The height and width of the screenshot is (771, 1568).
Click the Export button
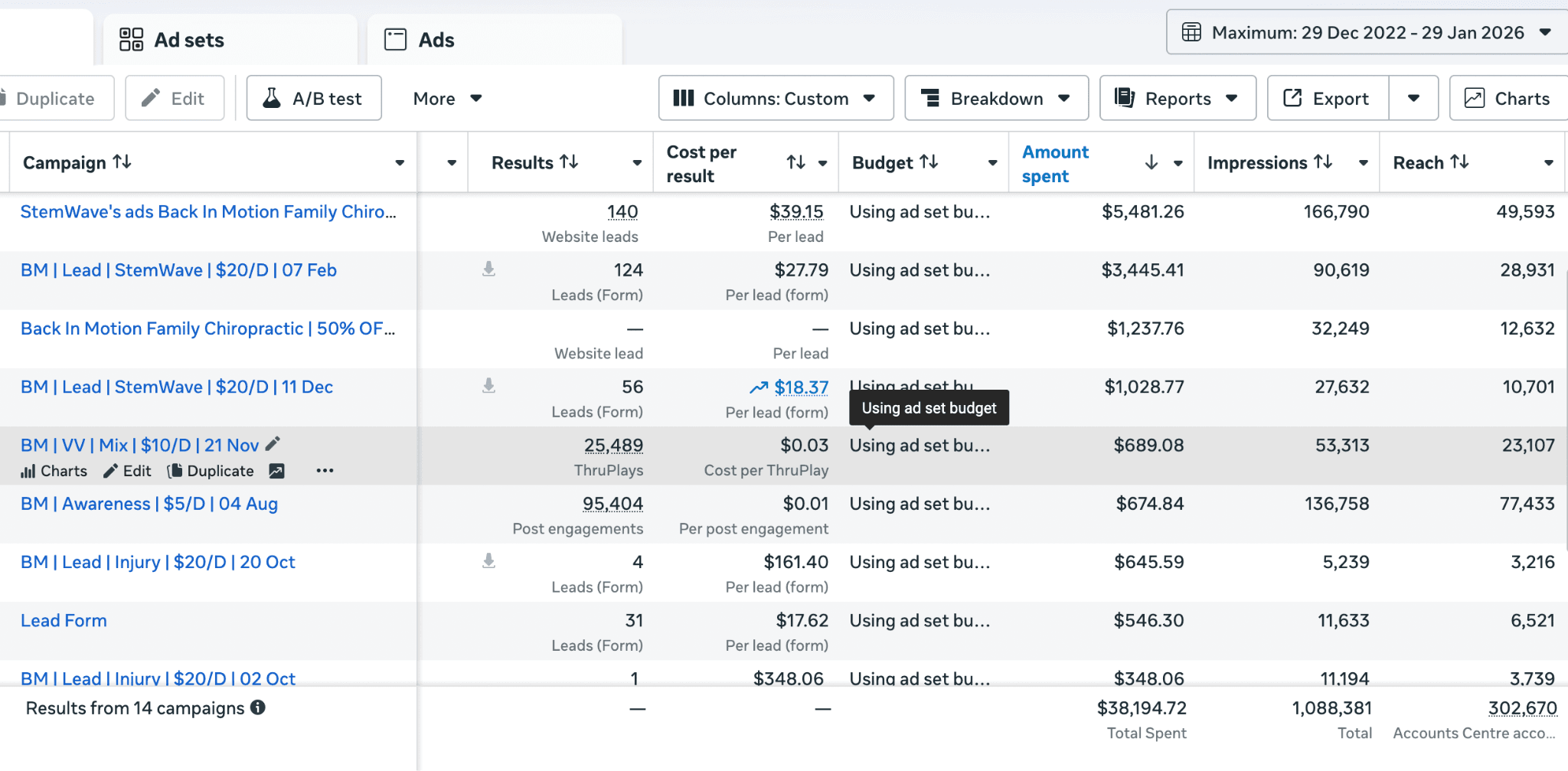tap(1328, 98)
